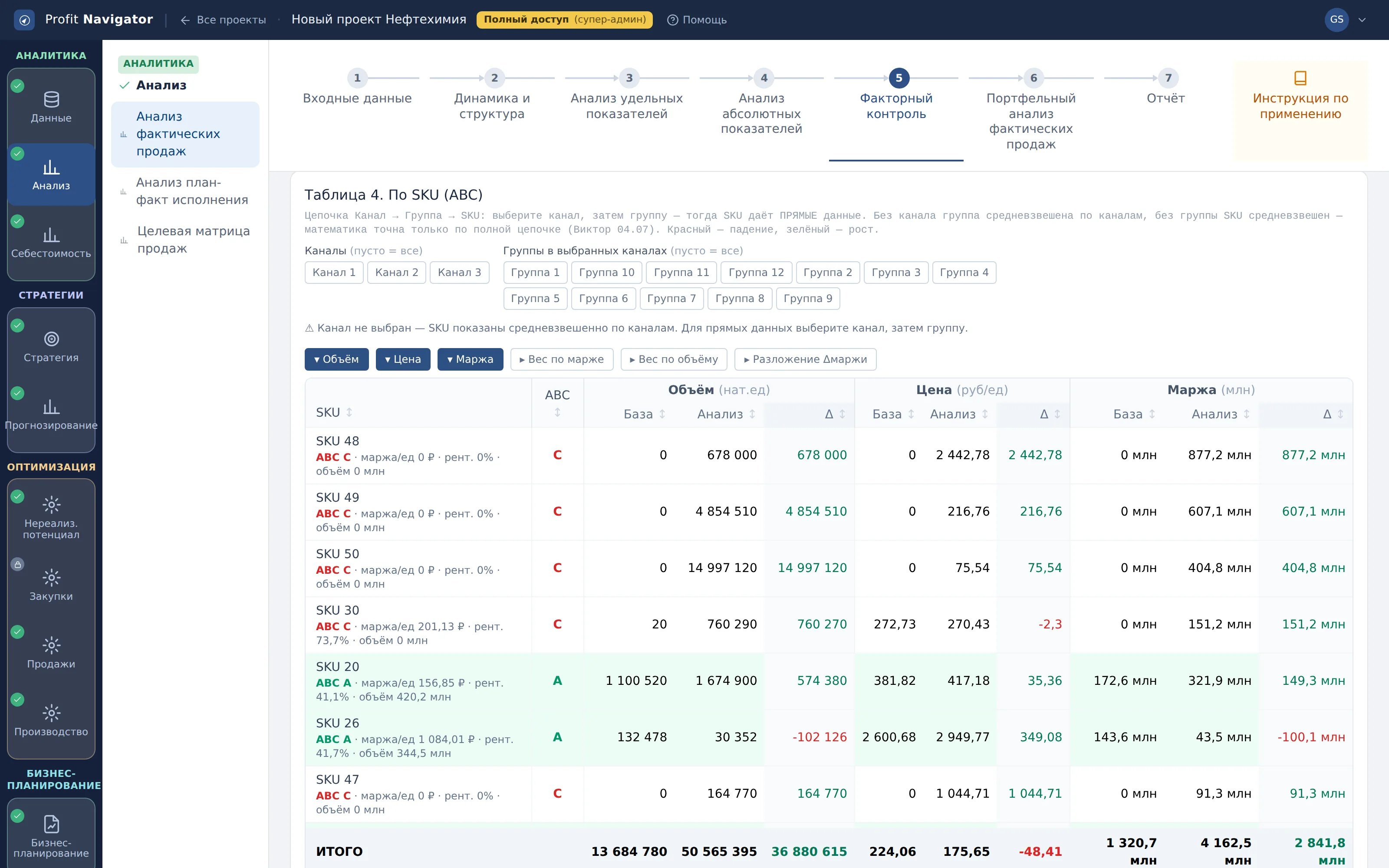Sort by Цена Δ column
The image size is (1389, 868).
[x=1050, y=414]
